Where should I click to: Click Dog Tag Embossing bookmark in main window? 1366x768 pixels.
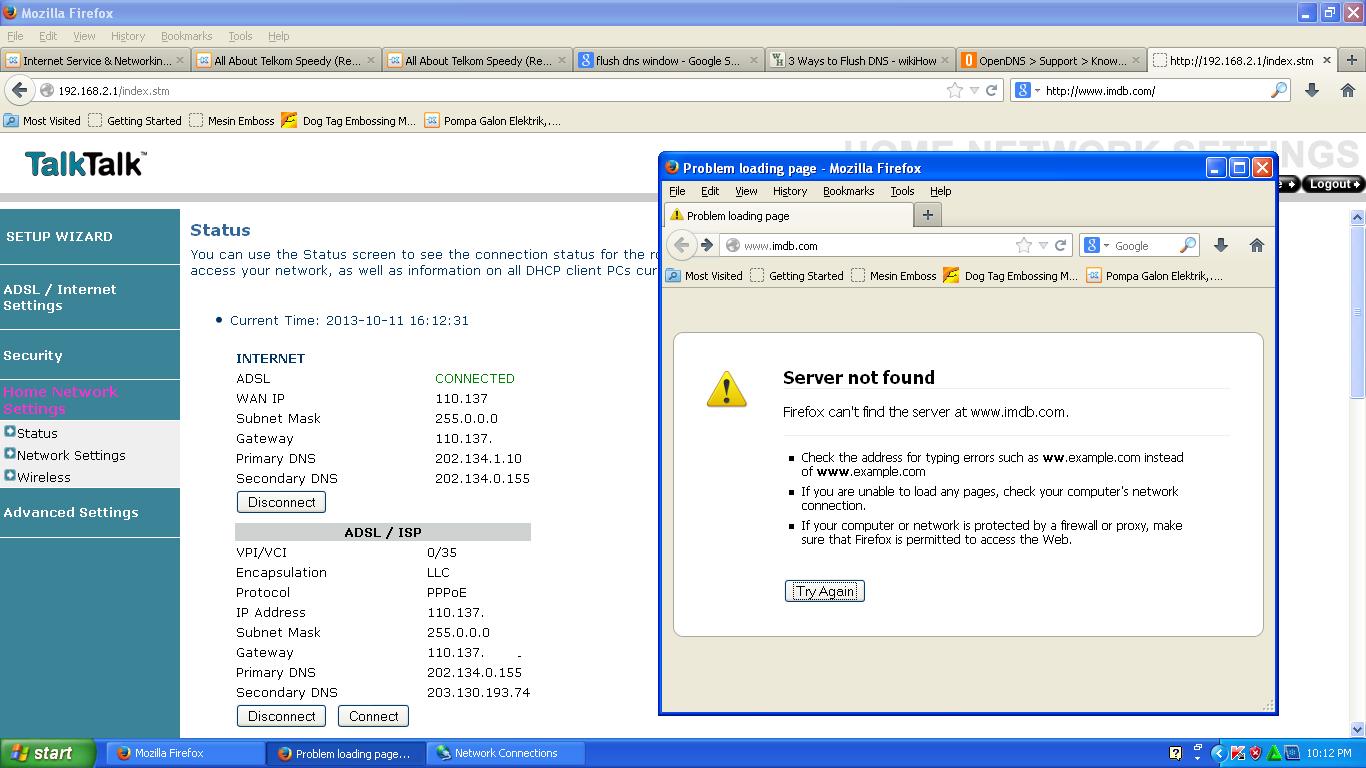click(x=349, y=120)
